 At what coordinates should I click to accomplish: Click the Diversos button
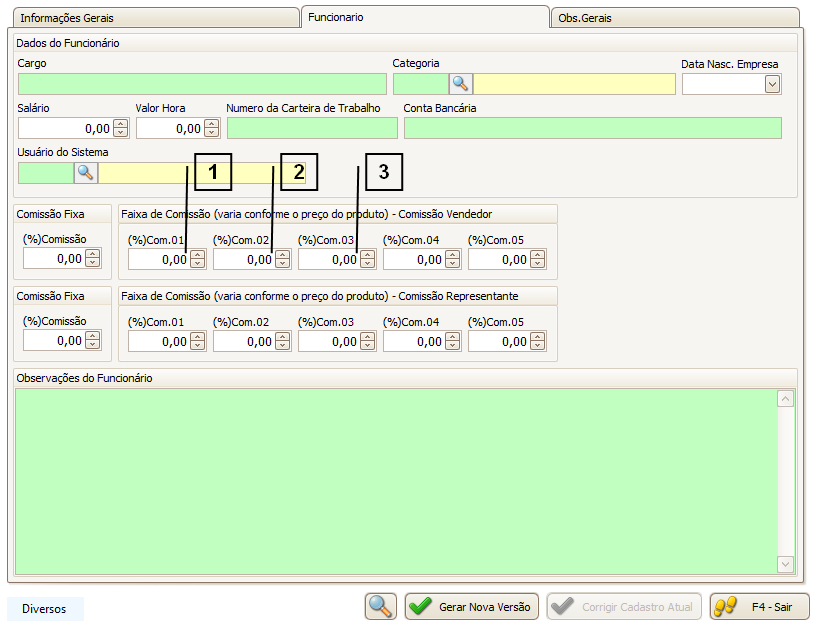[x=44, y=608]
